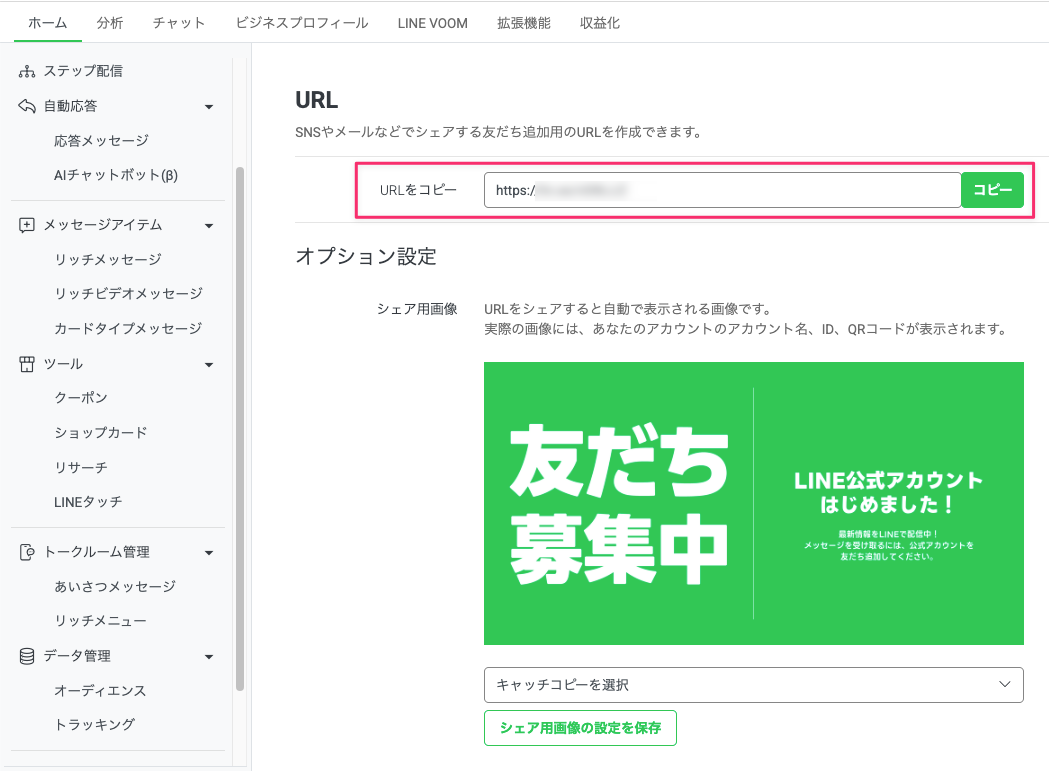Click the トークルーム管理 icon
The width and height of the screenshot is (1049, 771).
click(x=27, y=552)
